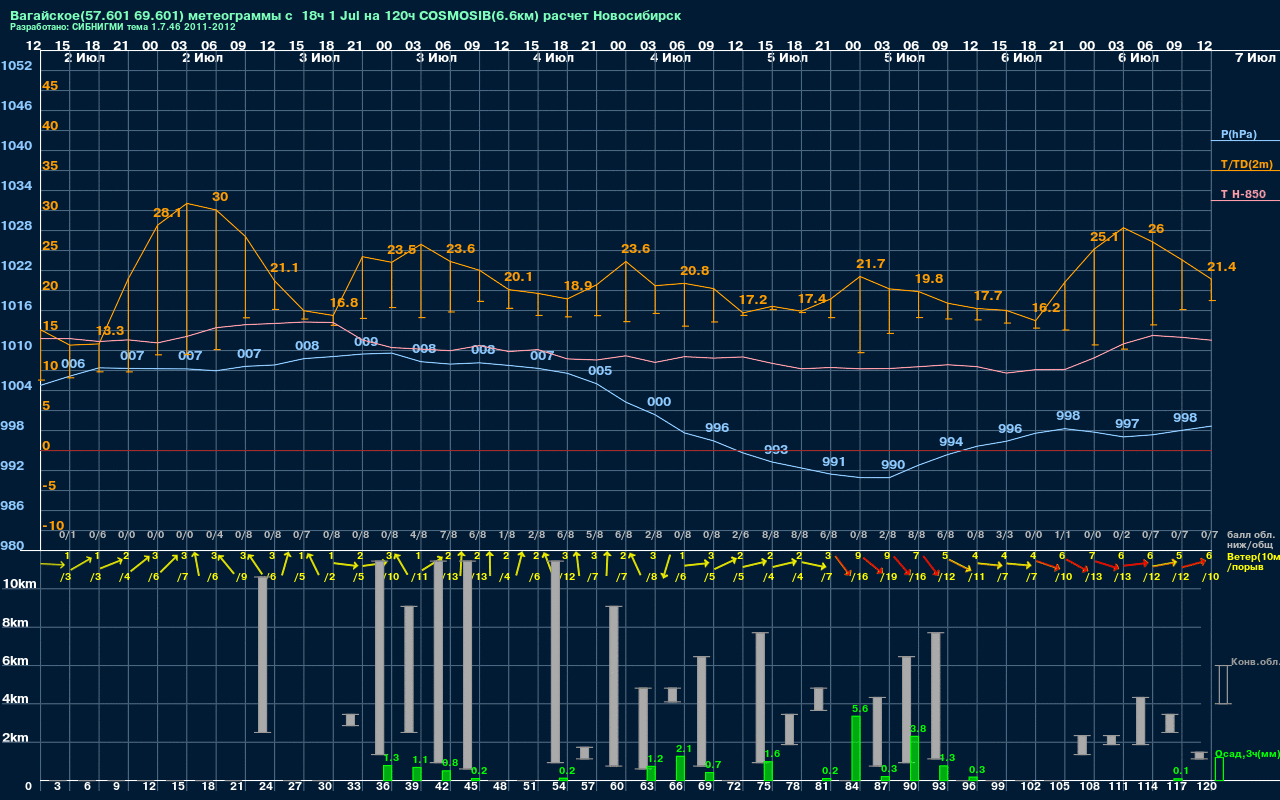Viewport: 1280px width, 800px height.
Task: Click the 980 pressure axis tick
Action: 12,545
